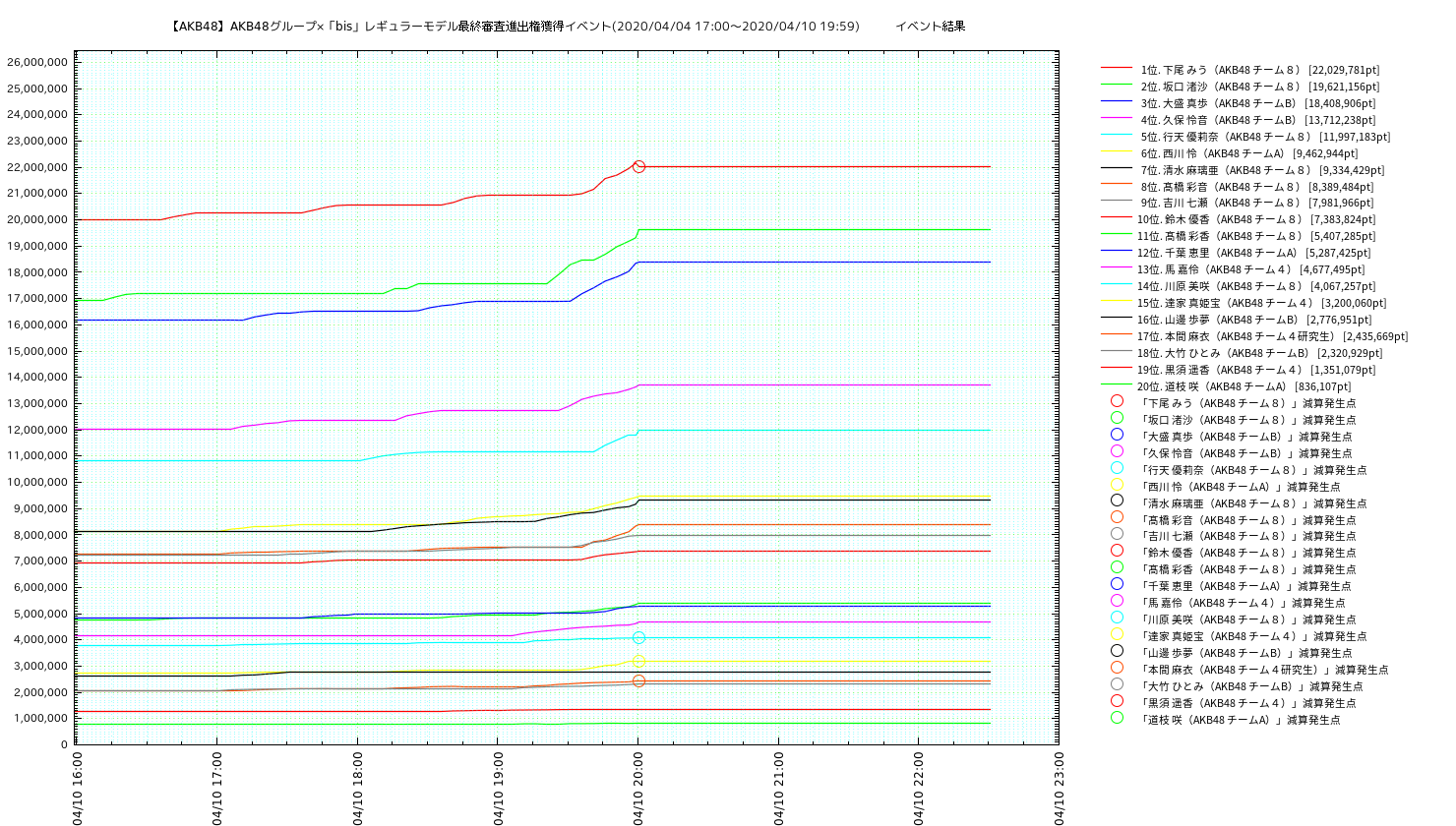Click the 04/10 22:00 x-axis label

919,789
